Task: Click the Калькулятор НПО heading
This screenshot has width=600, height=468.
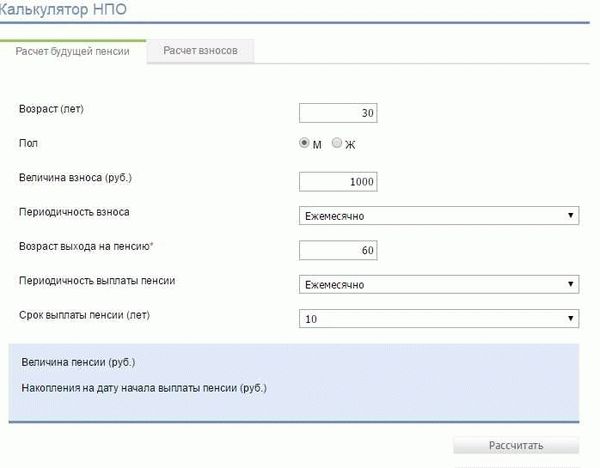Action: coord(62,9)
